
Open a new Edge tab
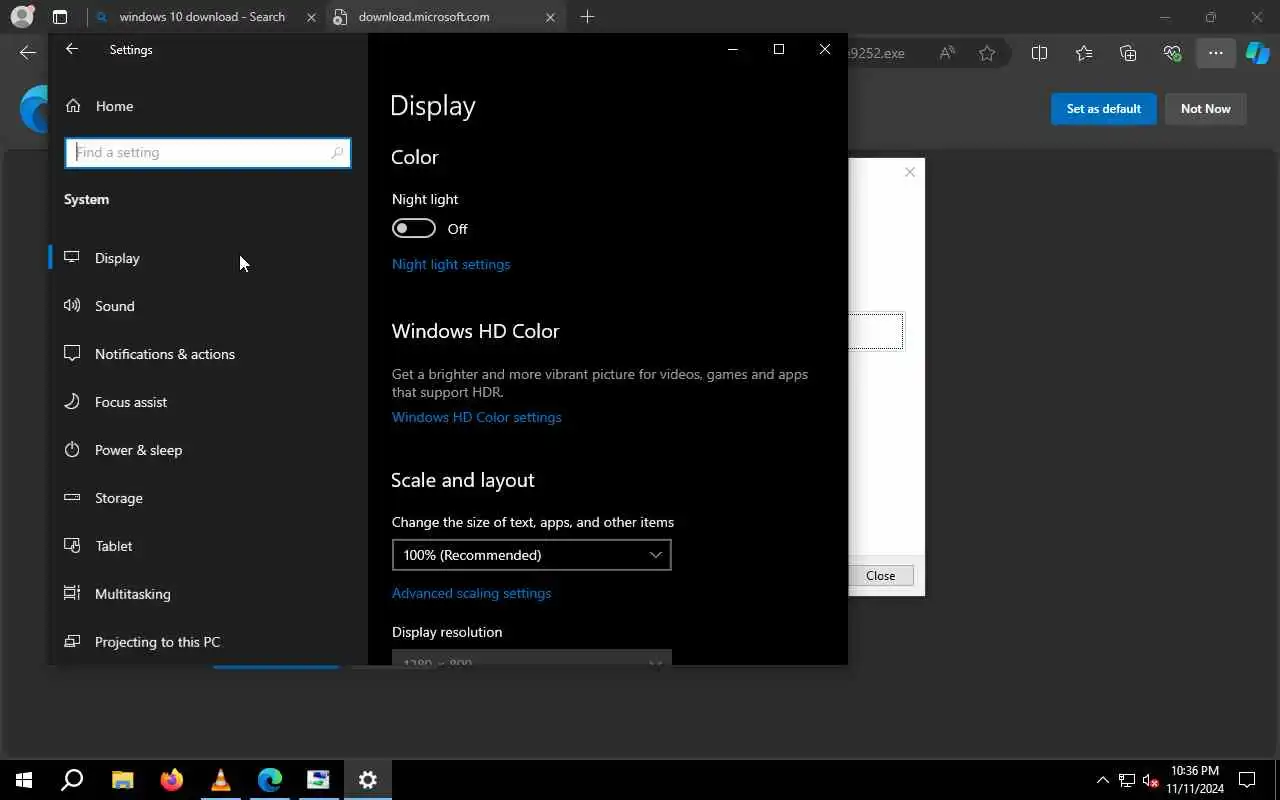pyautogui.click(x=587, y=17)
